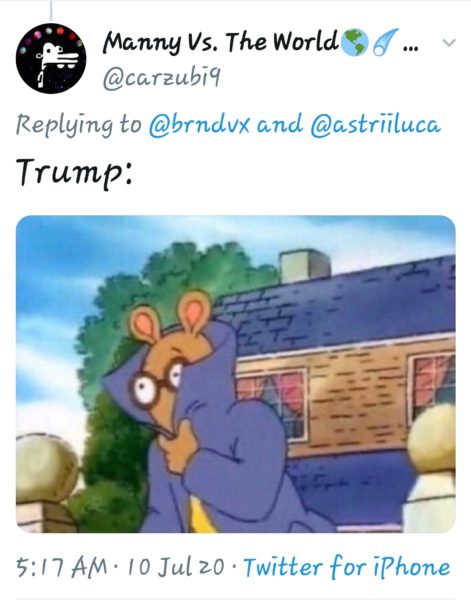The image size is (471, 600).
Task: Click the 5:17 AM timestamp
Action: (x=62, y=567)
